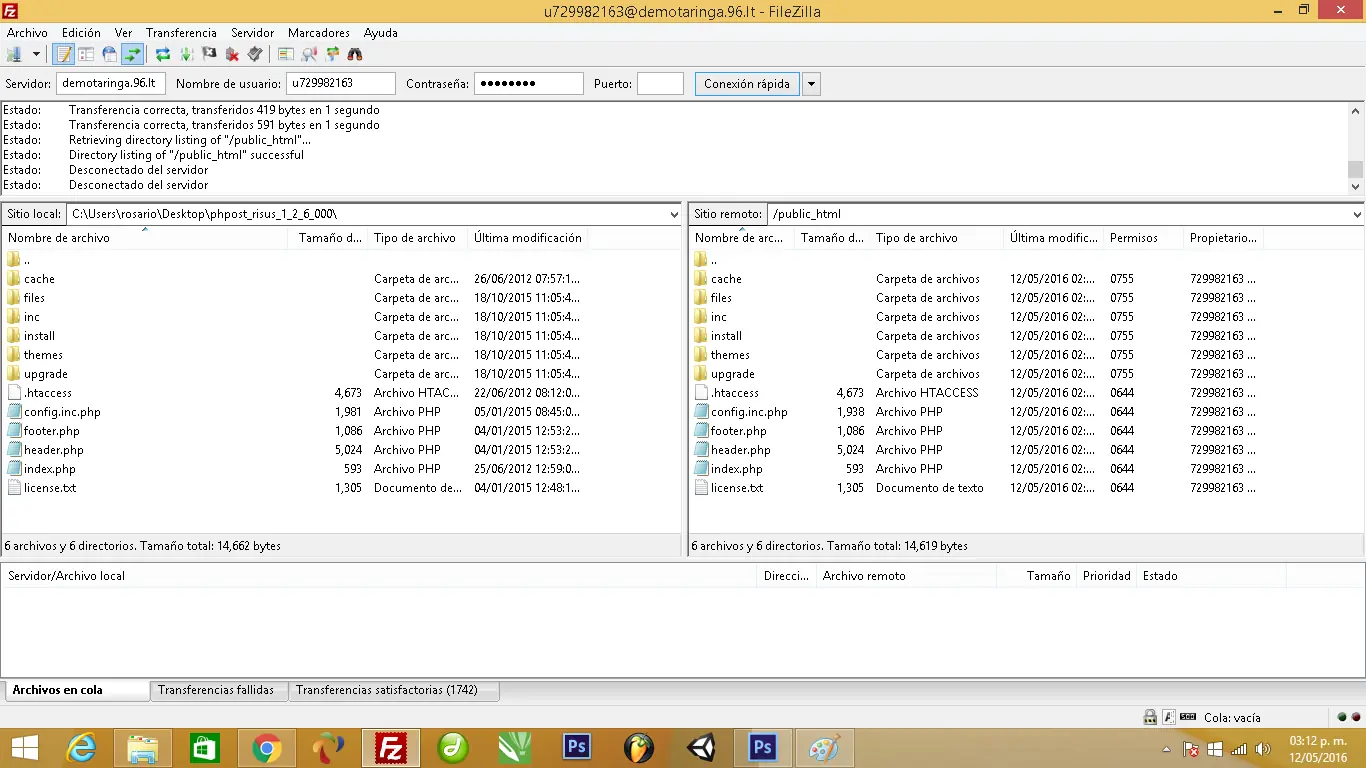This screenshot has width=1366, height=768.
Task: Open Internet Explorer from the taskbar
Action: click(81, 748)
